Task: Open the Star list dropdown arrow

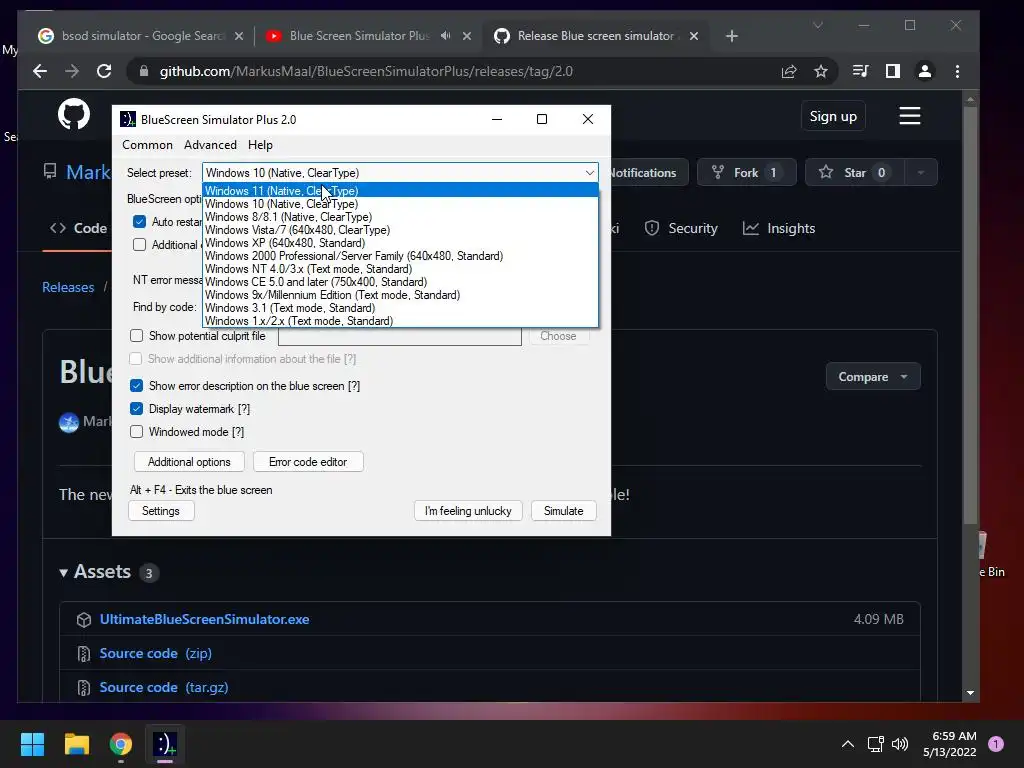Action: pyautogui.click(x=921, y=172)
